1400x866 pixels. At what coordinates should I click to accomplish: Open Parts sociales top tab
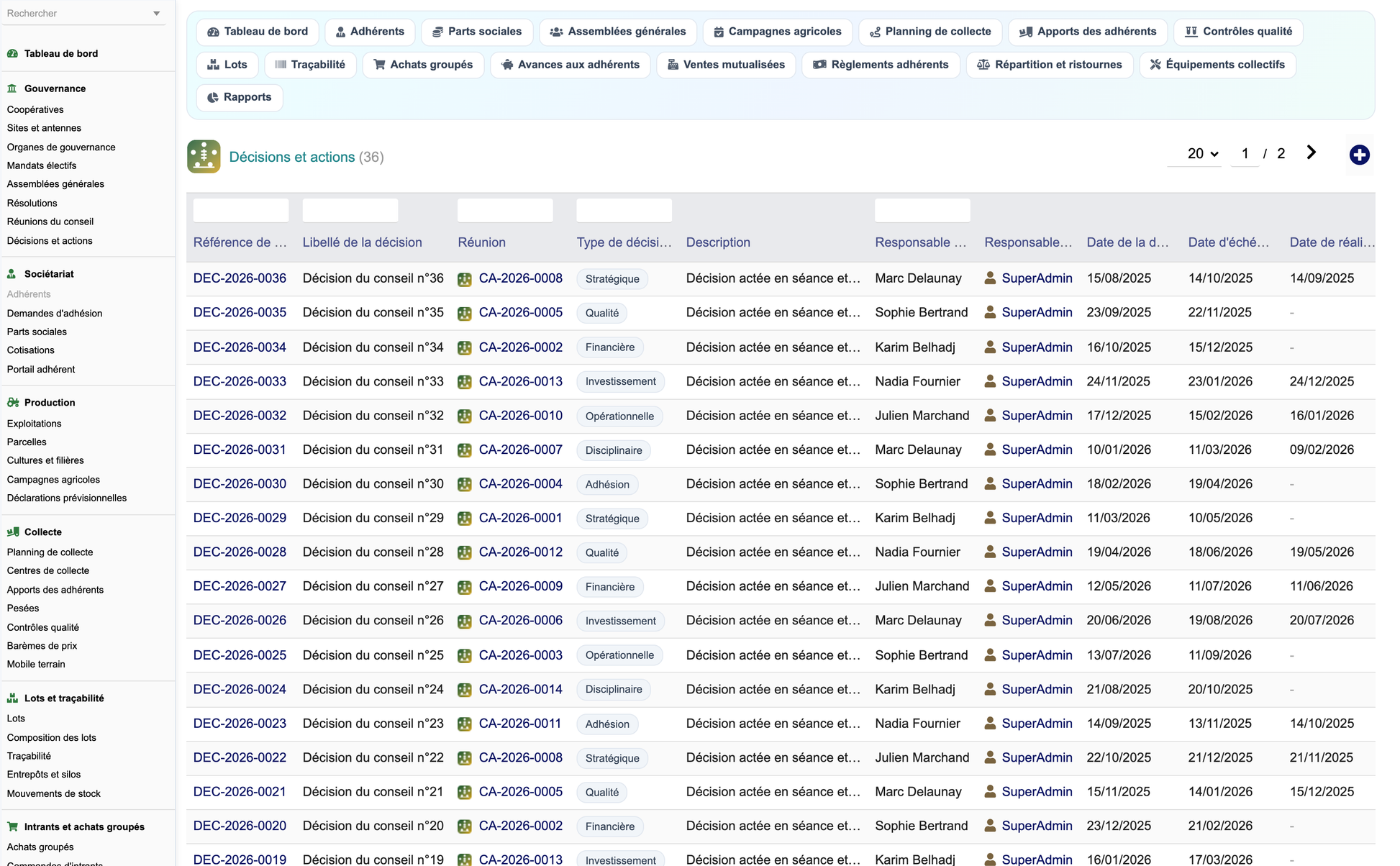pyautogui.click(x=476, y=32)
